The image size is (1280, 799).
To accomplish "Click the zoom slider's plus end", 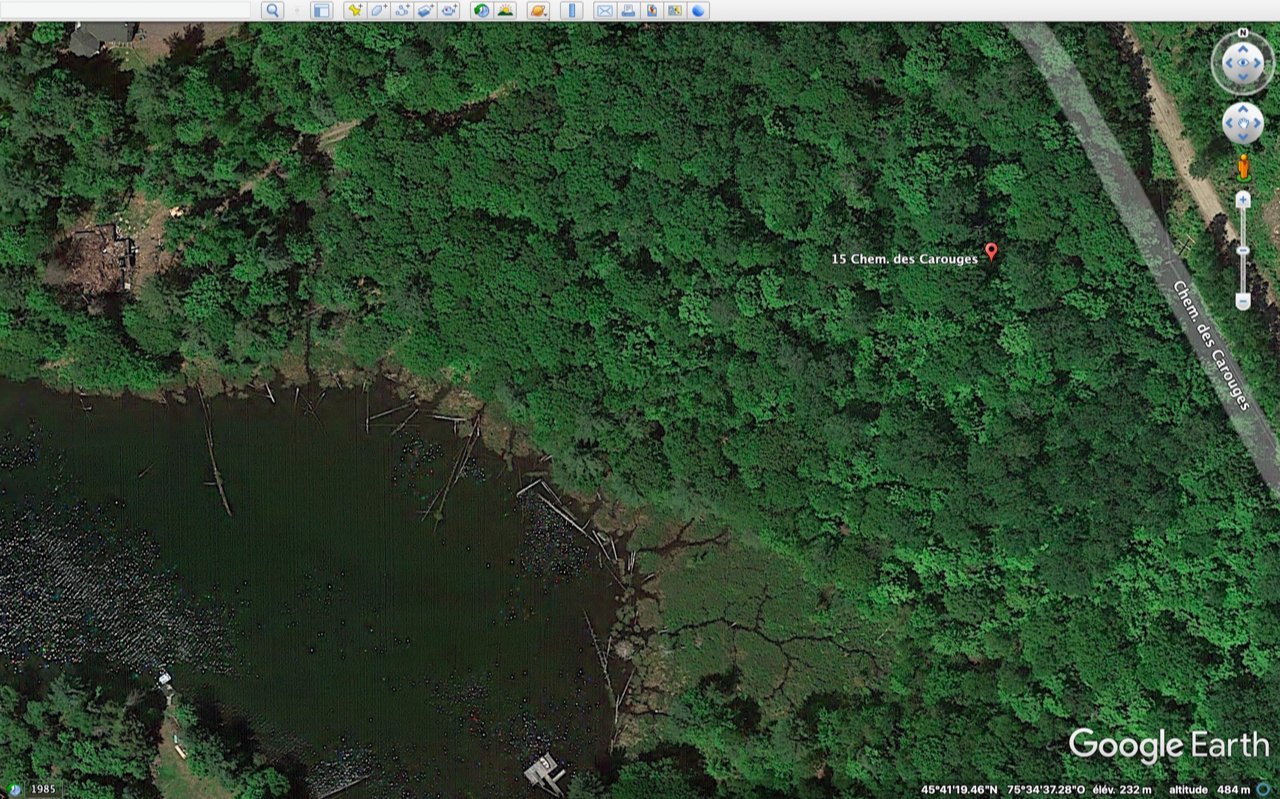I will [1243, 200].
